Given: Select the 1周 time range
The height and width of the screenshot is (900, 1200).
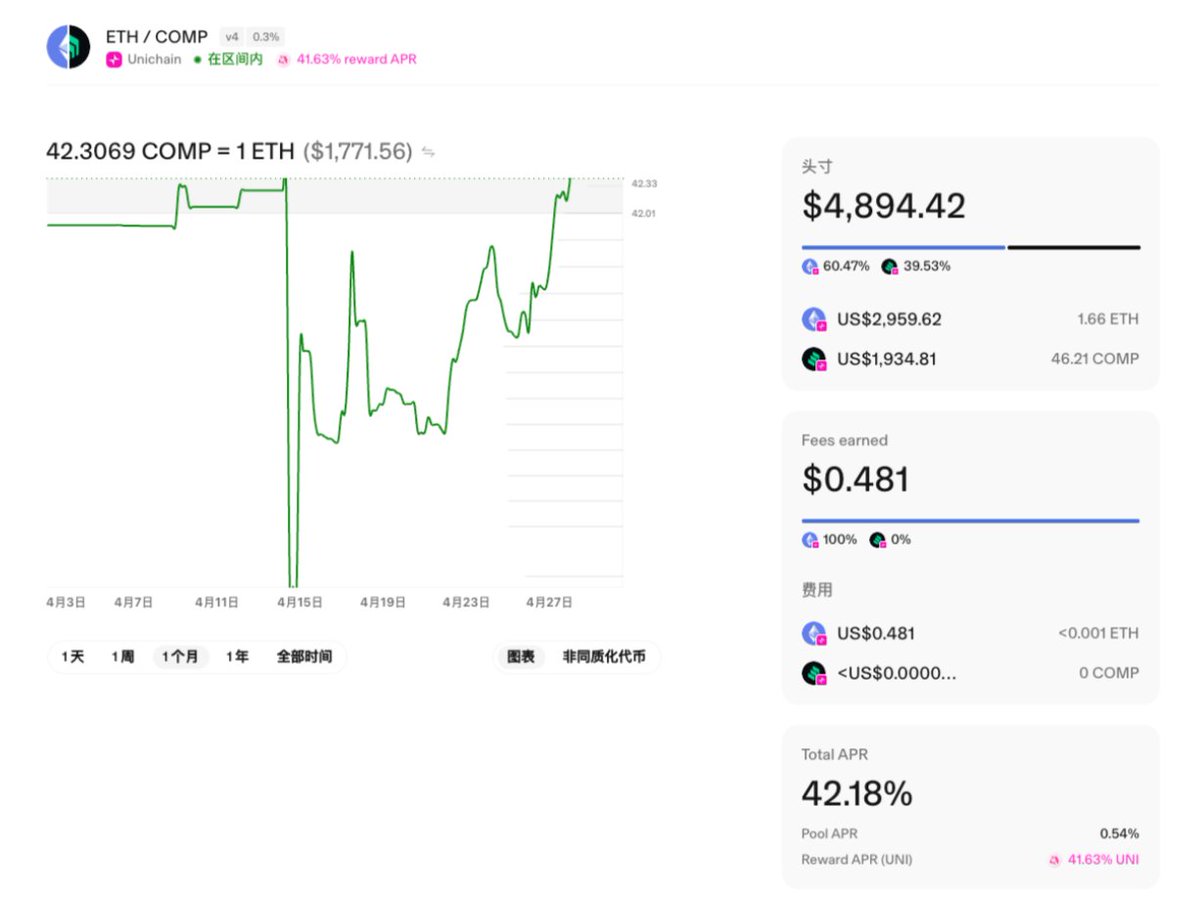Looking at the screenshot, I should (122, 657).
